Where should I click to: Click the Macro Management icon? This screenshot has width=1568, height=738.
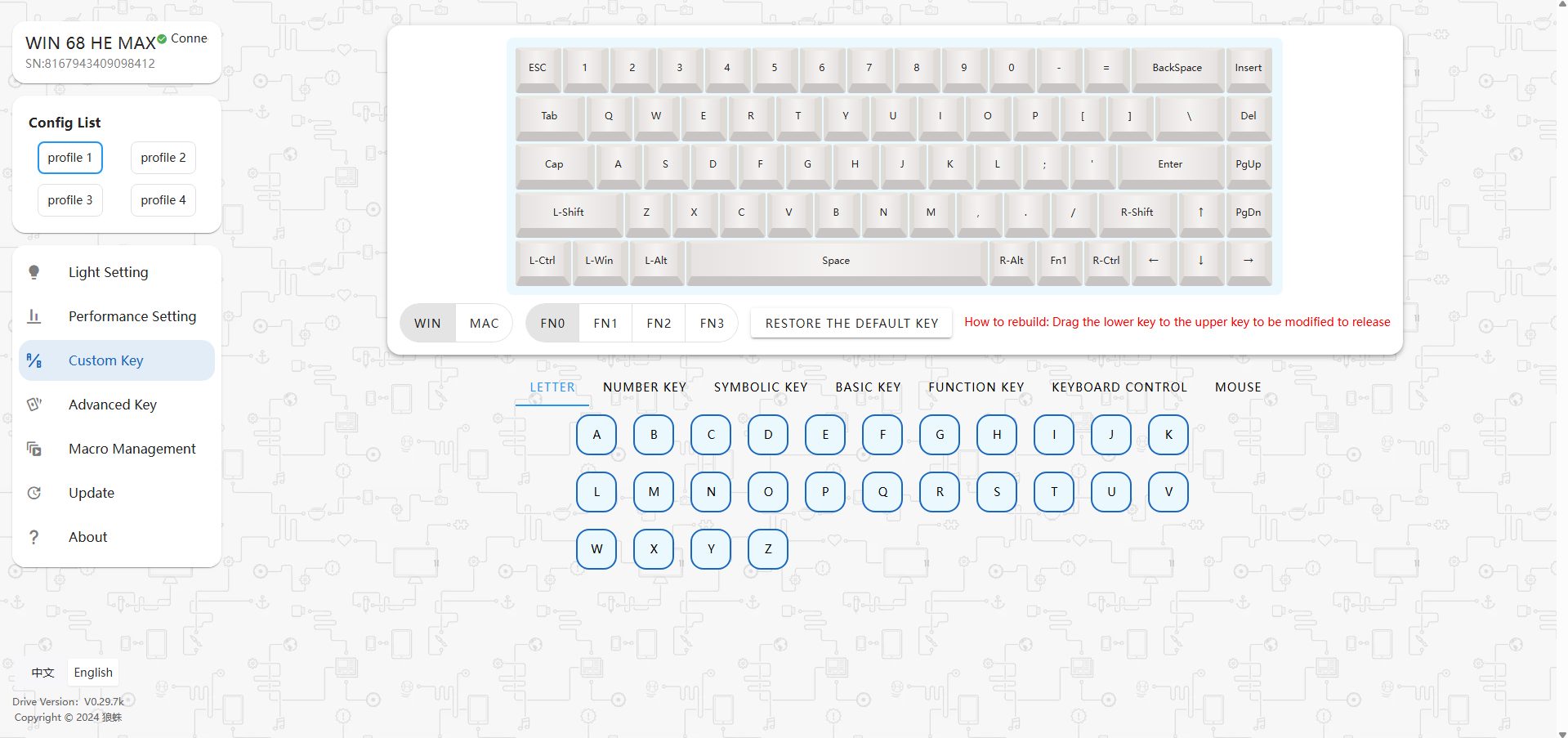(34, 449)
